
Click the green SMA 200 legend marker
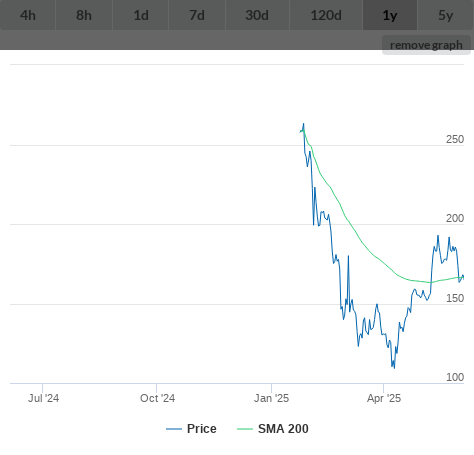245,429
